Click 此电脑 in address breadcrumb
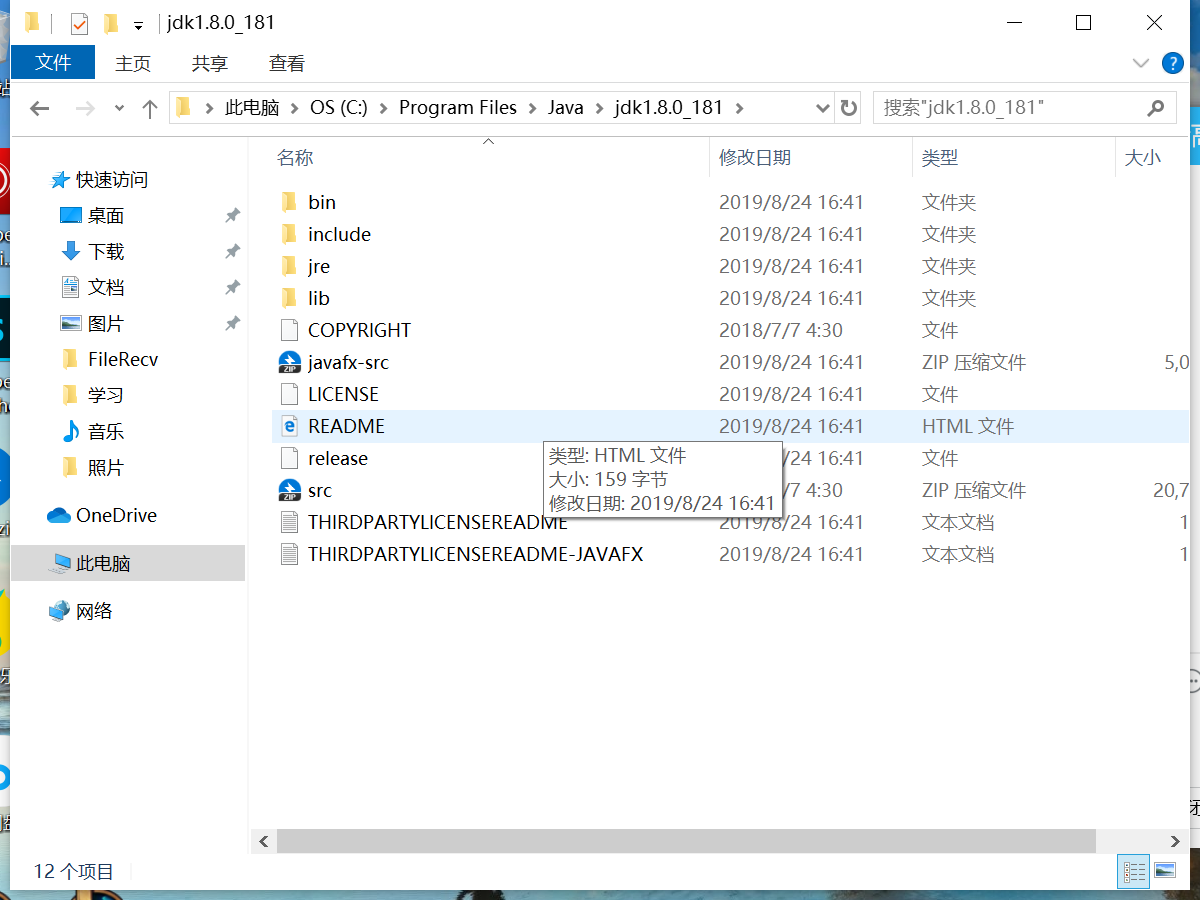The width and height of the screenshot is (1200, 900). (251, 108)
